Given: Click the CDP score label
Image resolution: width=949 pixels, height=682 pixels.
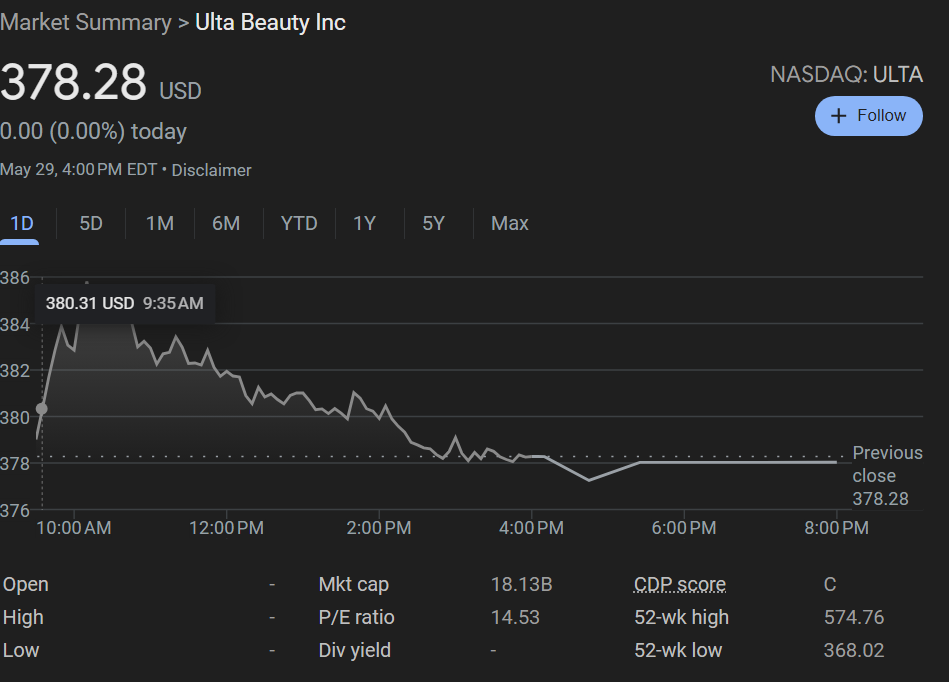Looking at the screenshot, I should [680, 585].
